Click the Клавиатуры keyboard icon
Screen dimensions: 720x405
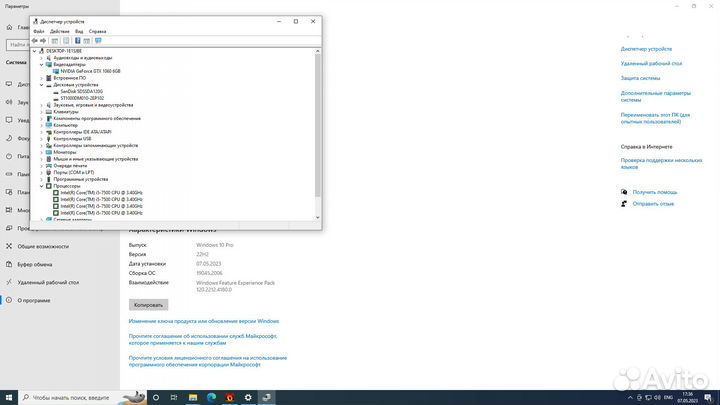point(49,112)
